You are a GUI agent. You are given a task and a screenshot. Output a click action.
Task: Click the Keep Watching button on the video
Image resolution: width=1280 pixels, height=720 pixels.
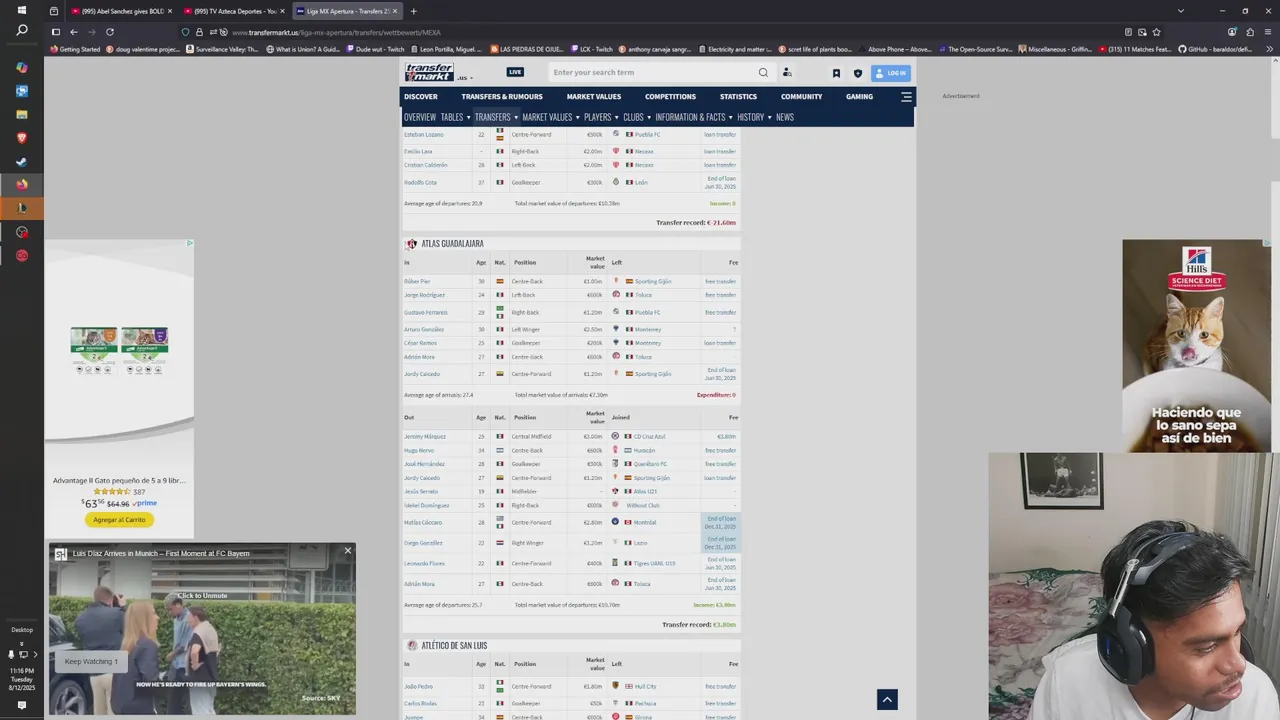pos(91,661)
